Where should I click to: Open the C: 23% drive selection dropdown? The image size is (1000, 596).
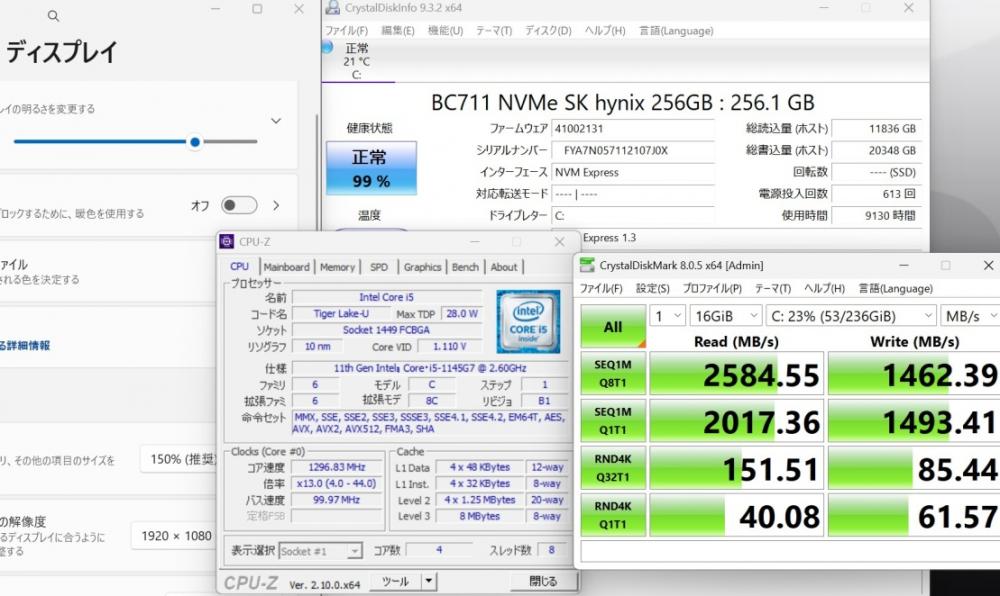(851, 316)
